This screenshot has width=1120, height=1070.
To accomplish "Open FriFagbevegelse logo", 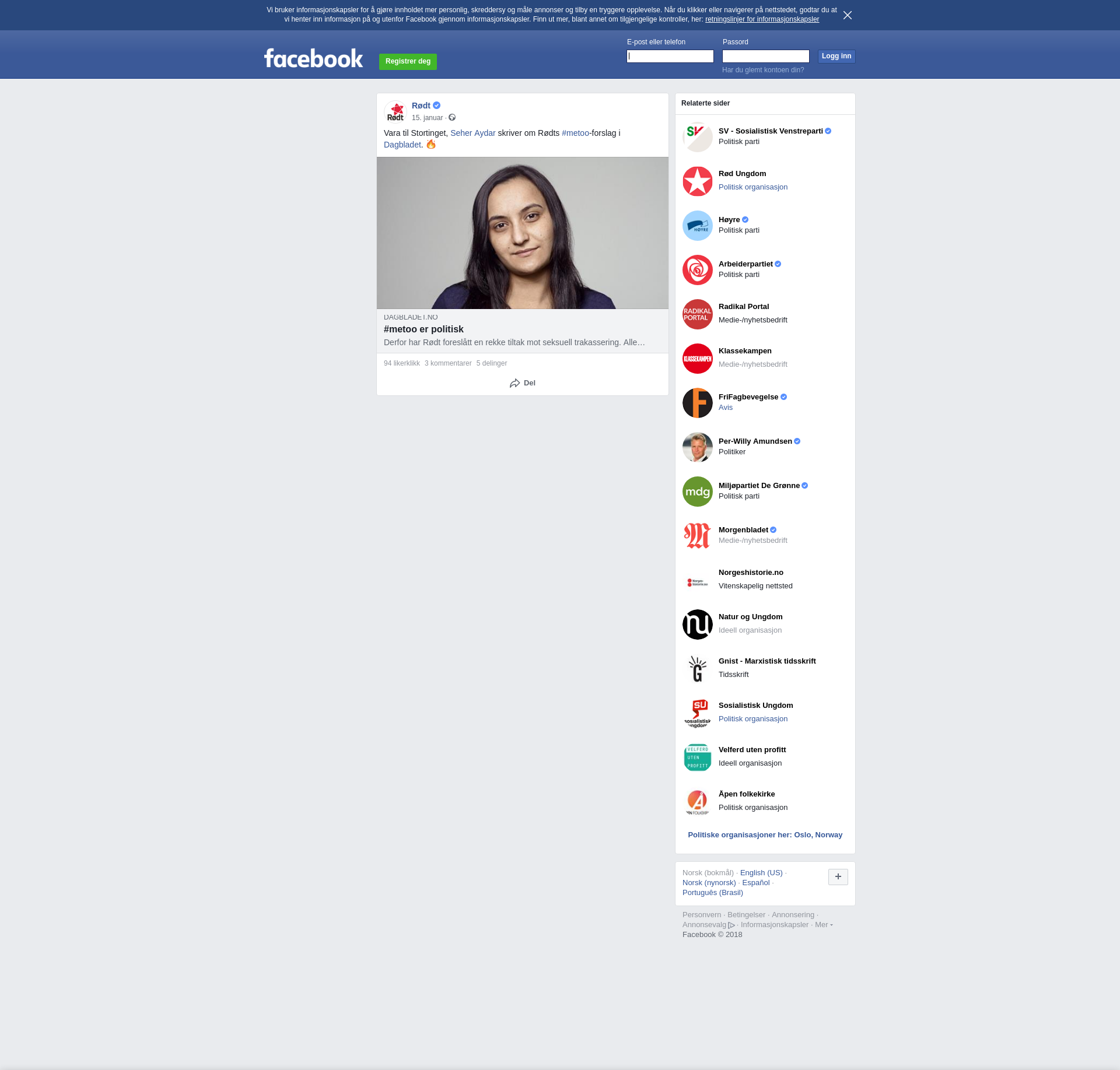I will tap(698, 403).
